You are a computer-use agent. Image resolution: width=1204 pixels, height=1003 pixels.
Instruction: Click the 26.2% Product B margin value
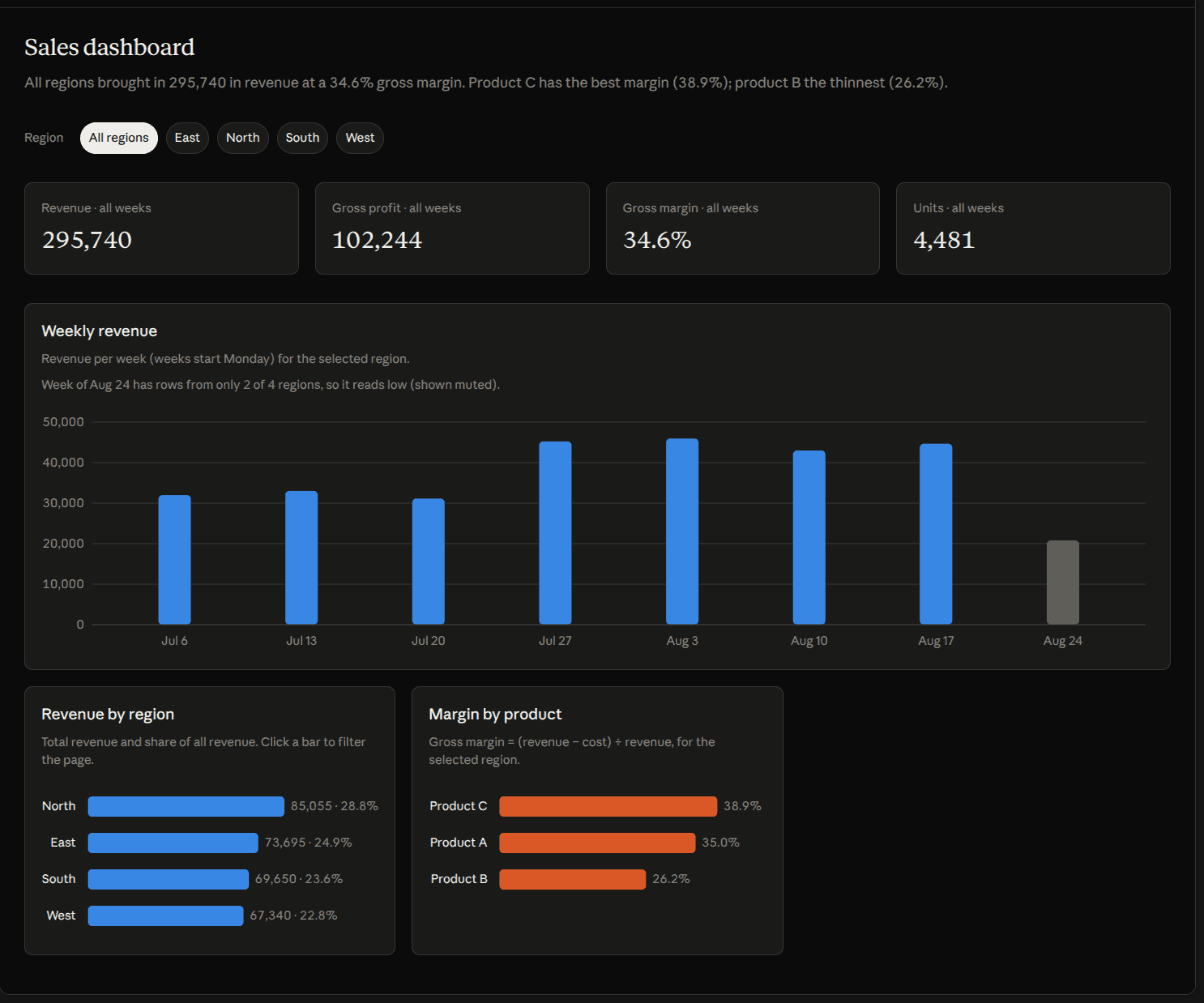[671, 879]
